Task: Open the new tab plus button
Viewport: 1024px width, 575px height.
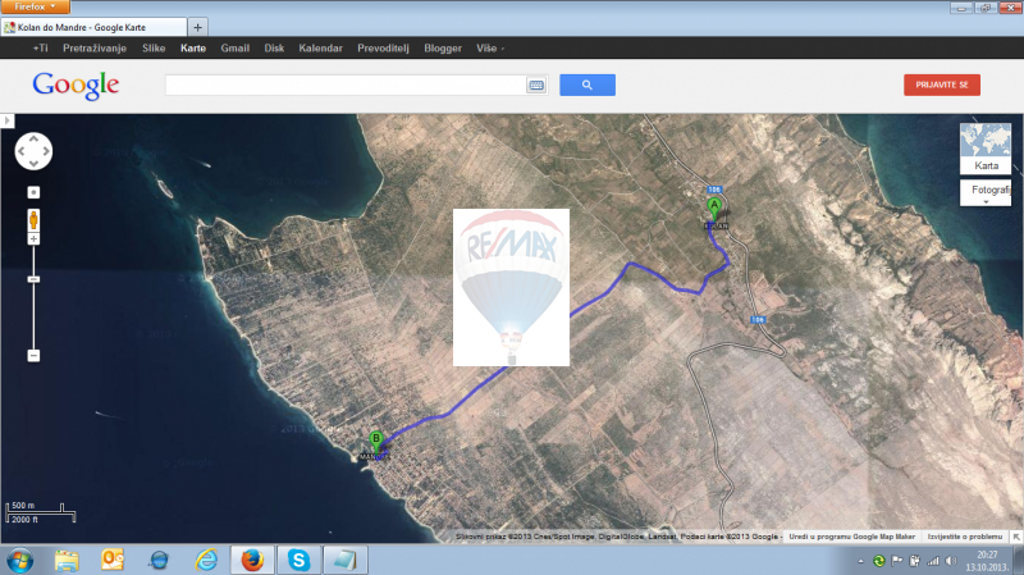Action: [x=198, y=27]
